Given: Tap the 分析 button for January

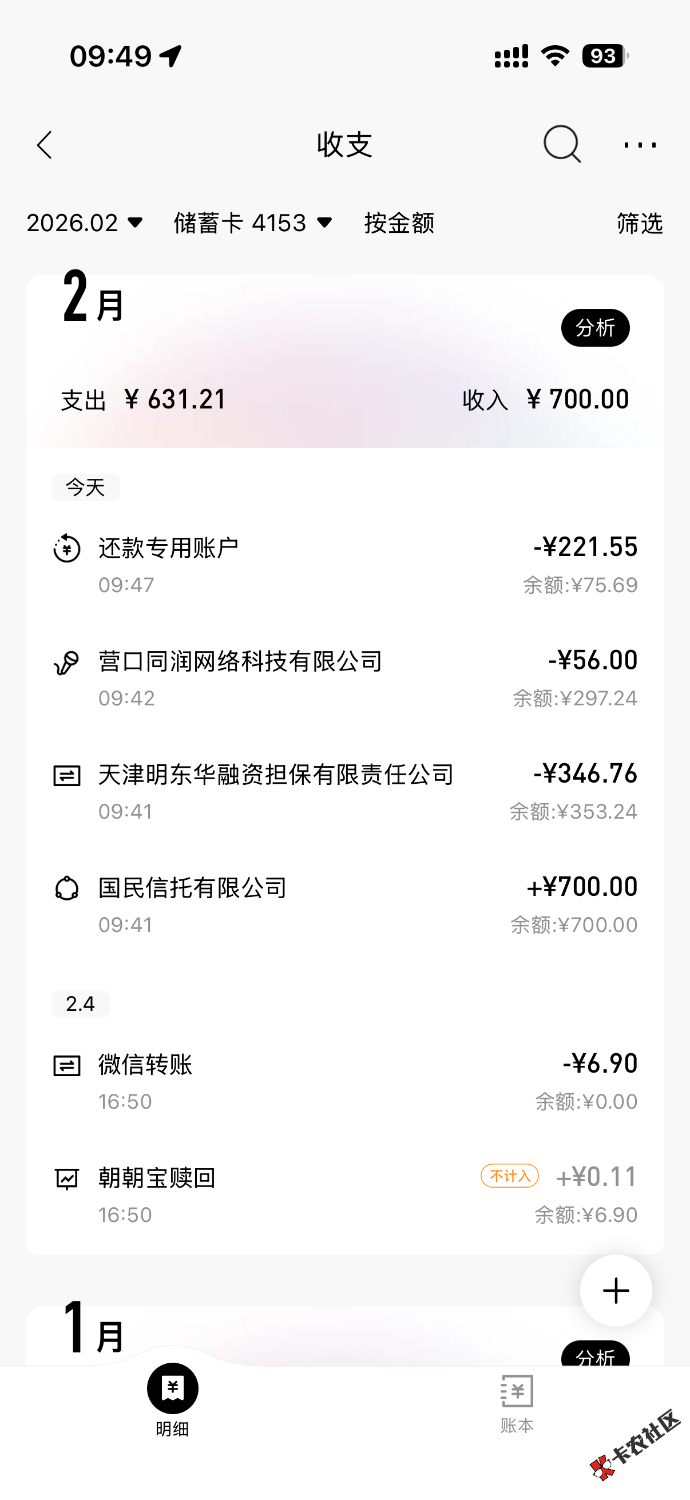Looking at the screenshot, I should click(x=595, y=1357).
